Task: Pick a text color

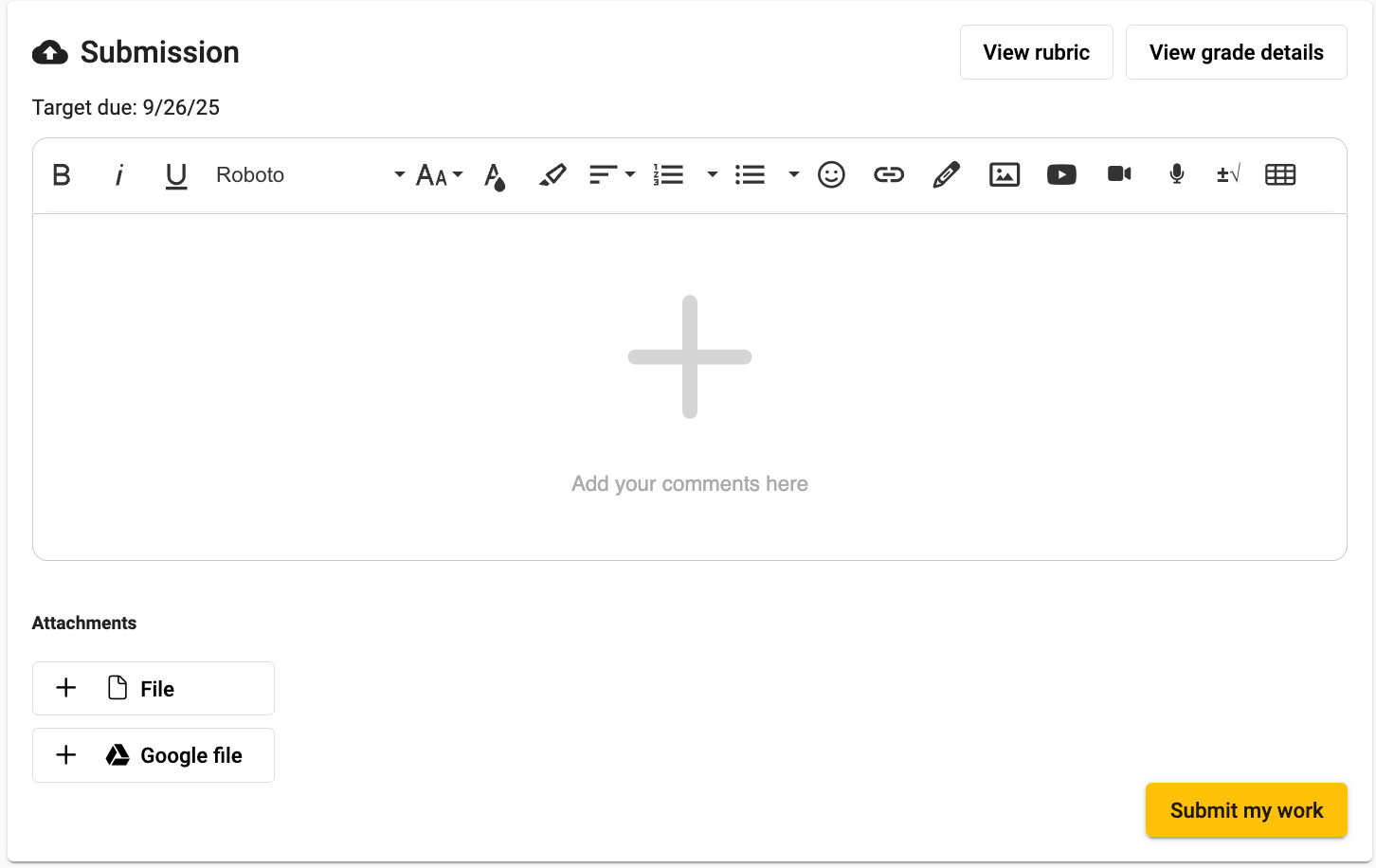Action: click(495, 176)
